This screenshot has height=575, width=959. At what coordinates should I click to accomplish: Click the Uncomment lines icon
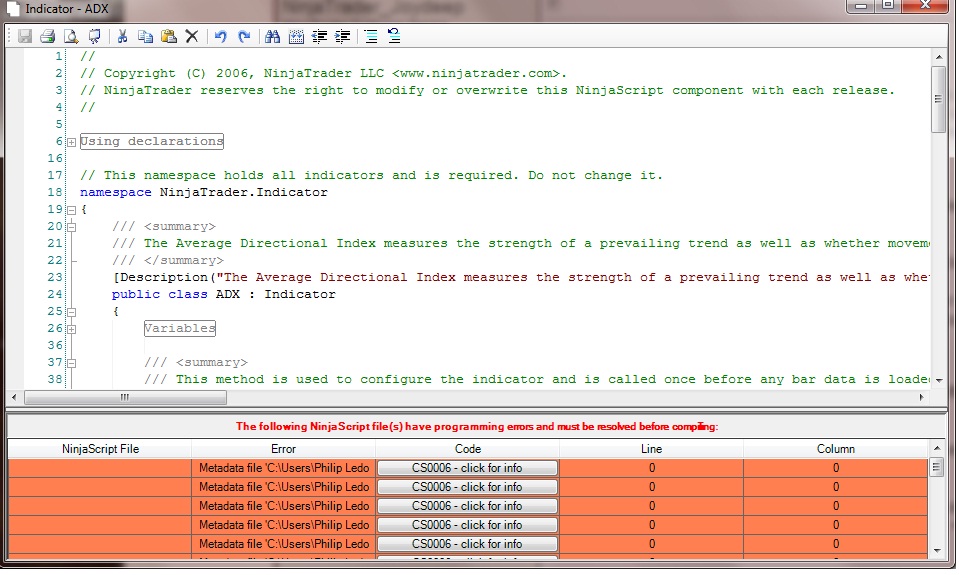click(x=394, y=37)
